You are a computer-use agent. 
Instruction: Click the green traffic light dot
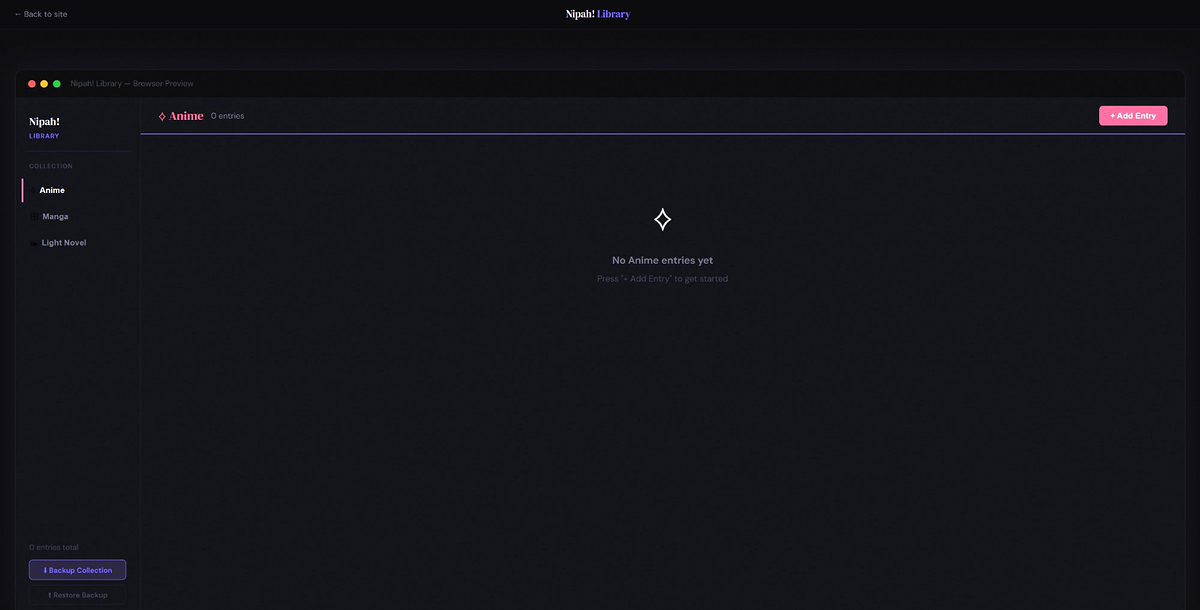pyautogui.click(x=55, y=83)
